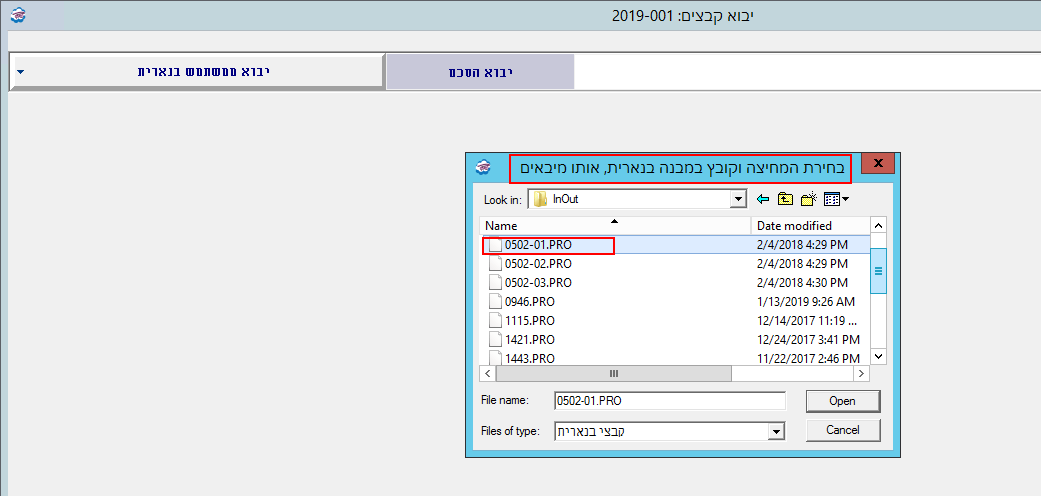Expand the Files of type dropdown
Image resolution: width=1041 pixels, height=496 pixels.
point(775,432)
